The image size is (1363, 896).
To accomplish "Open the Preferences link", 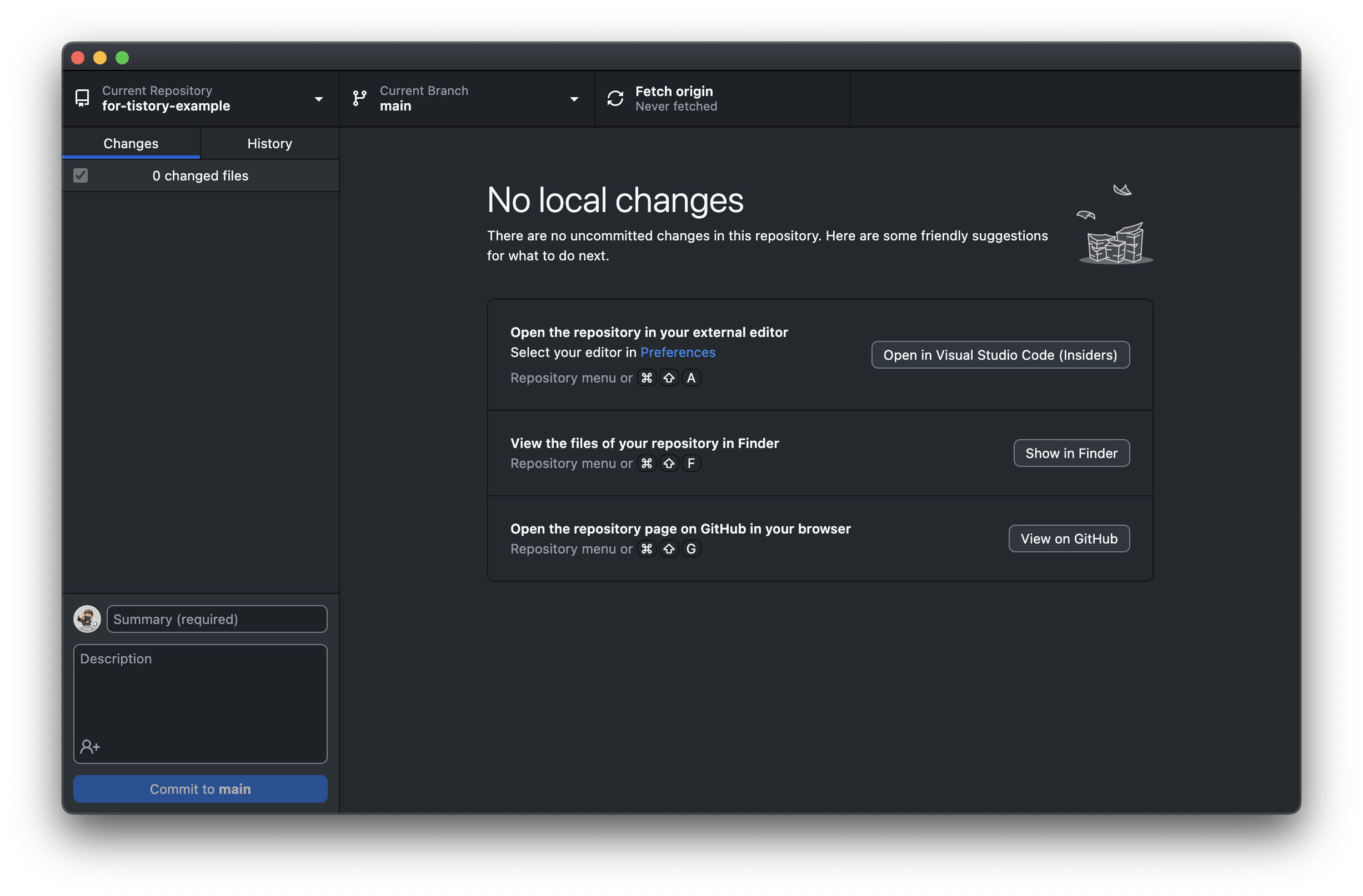I will [x=678, y=352].
